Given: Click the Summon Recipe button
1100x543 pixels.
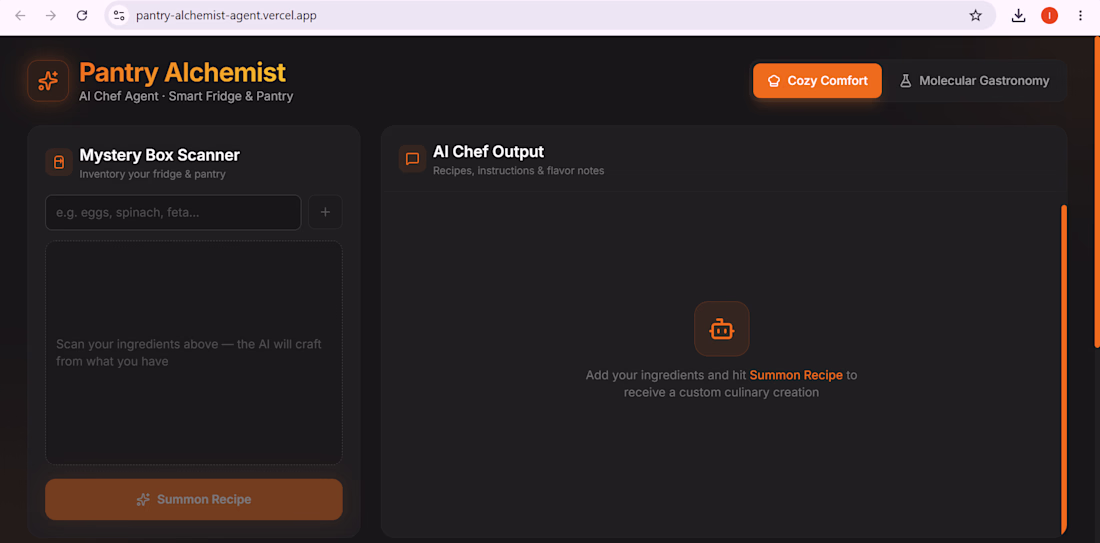Looking at the screenshot, I should [194, 500].
